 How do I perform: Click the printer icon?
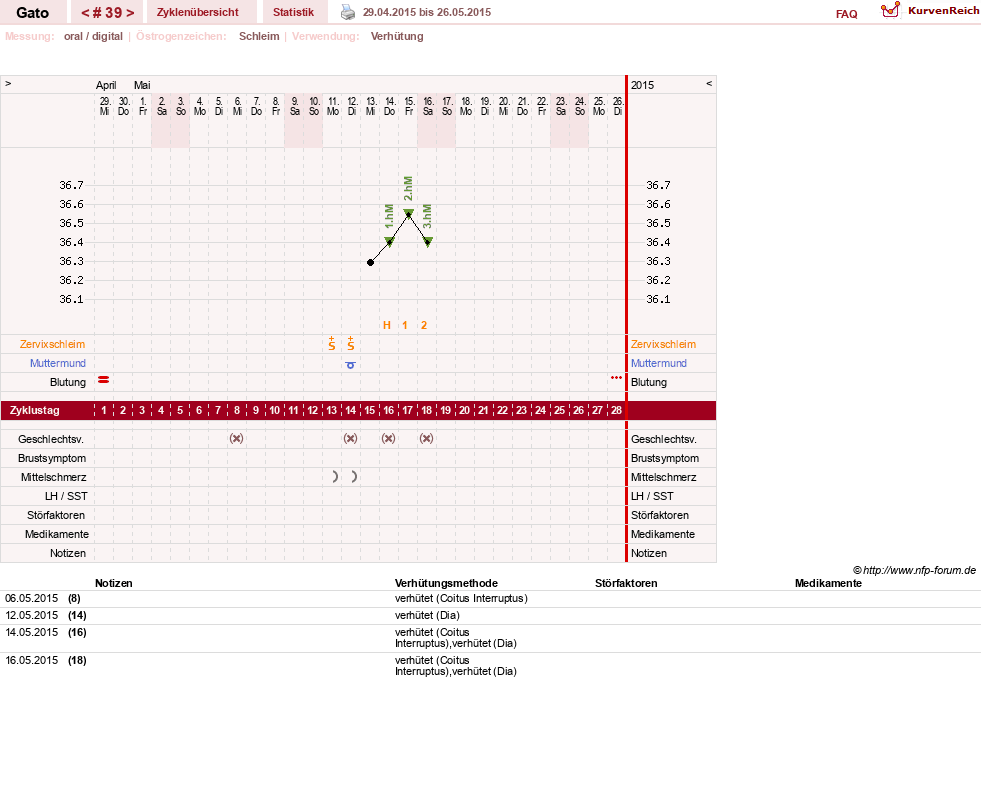(347, 12)
